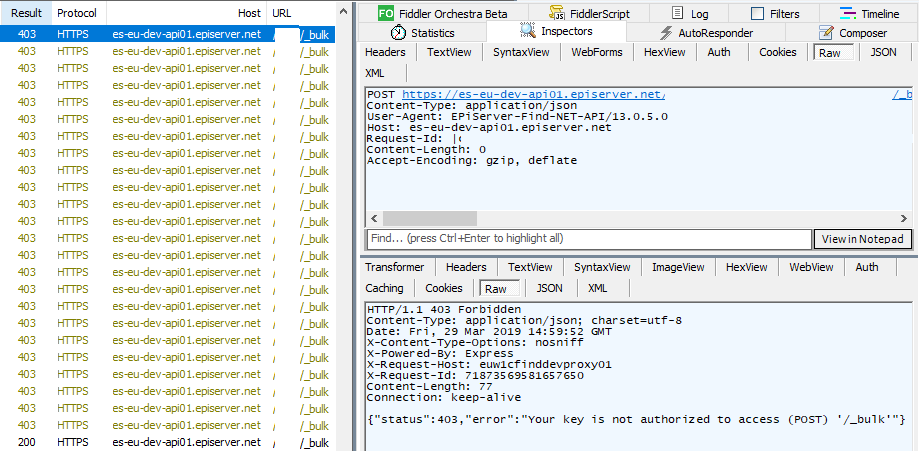The height and width of the screenshot is (451, 919).
Task: Click the X-Request-Host response header line
Action: (x=489, y=364)
